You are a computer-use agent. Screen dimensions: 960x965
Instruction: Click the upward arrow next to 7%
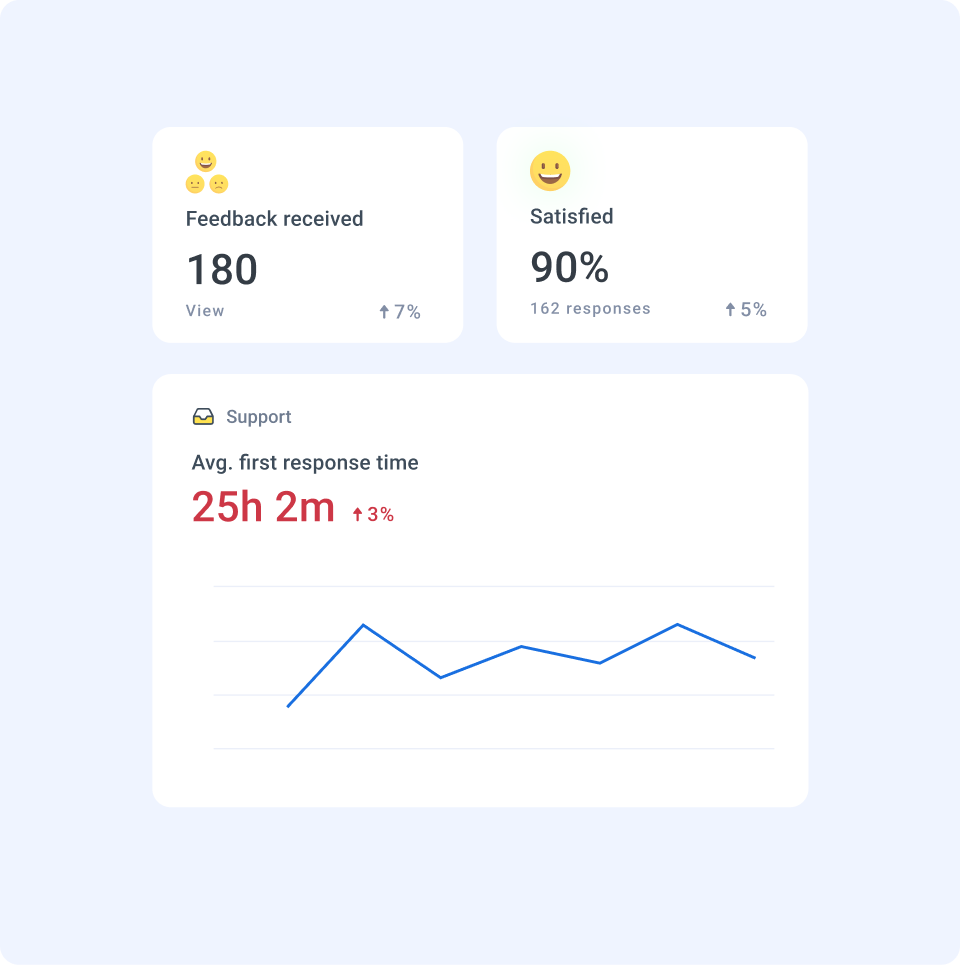[383, 311]
